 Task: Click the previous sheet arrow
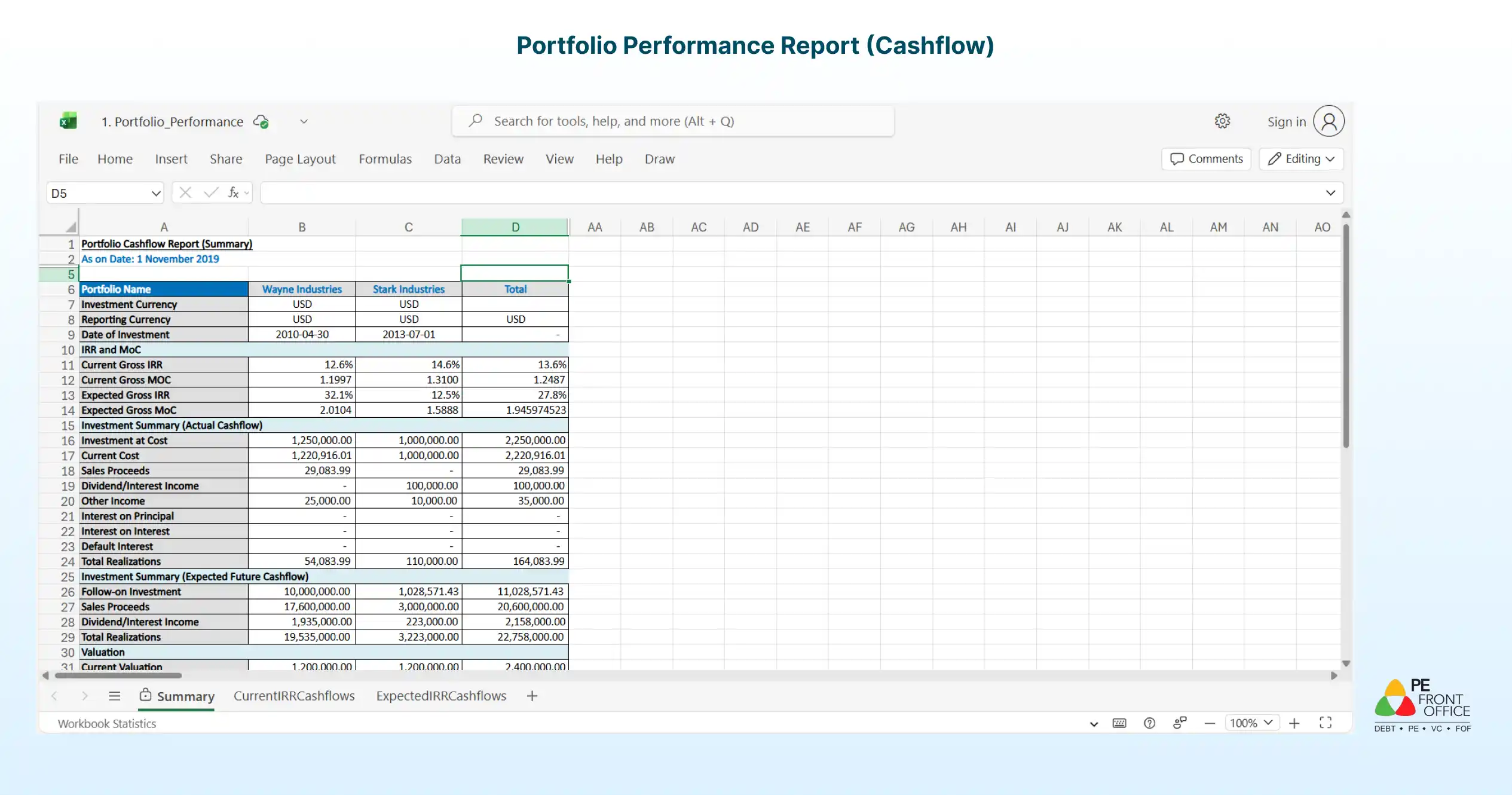click(54, 696)
